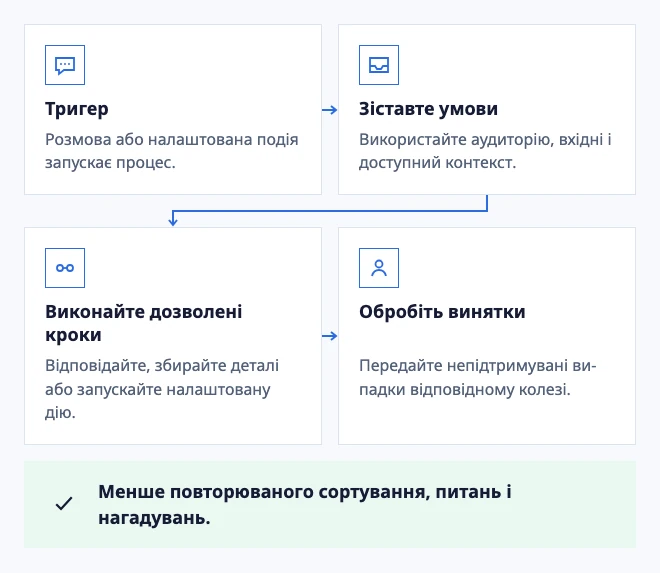Select the Зіставте умови heading
The width and height of the screenshot is (660, 573).
[x=428, y=109]
